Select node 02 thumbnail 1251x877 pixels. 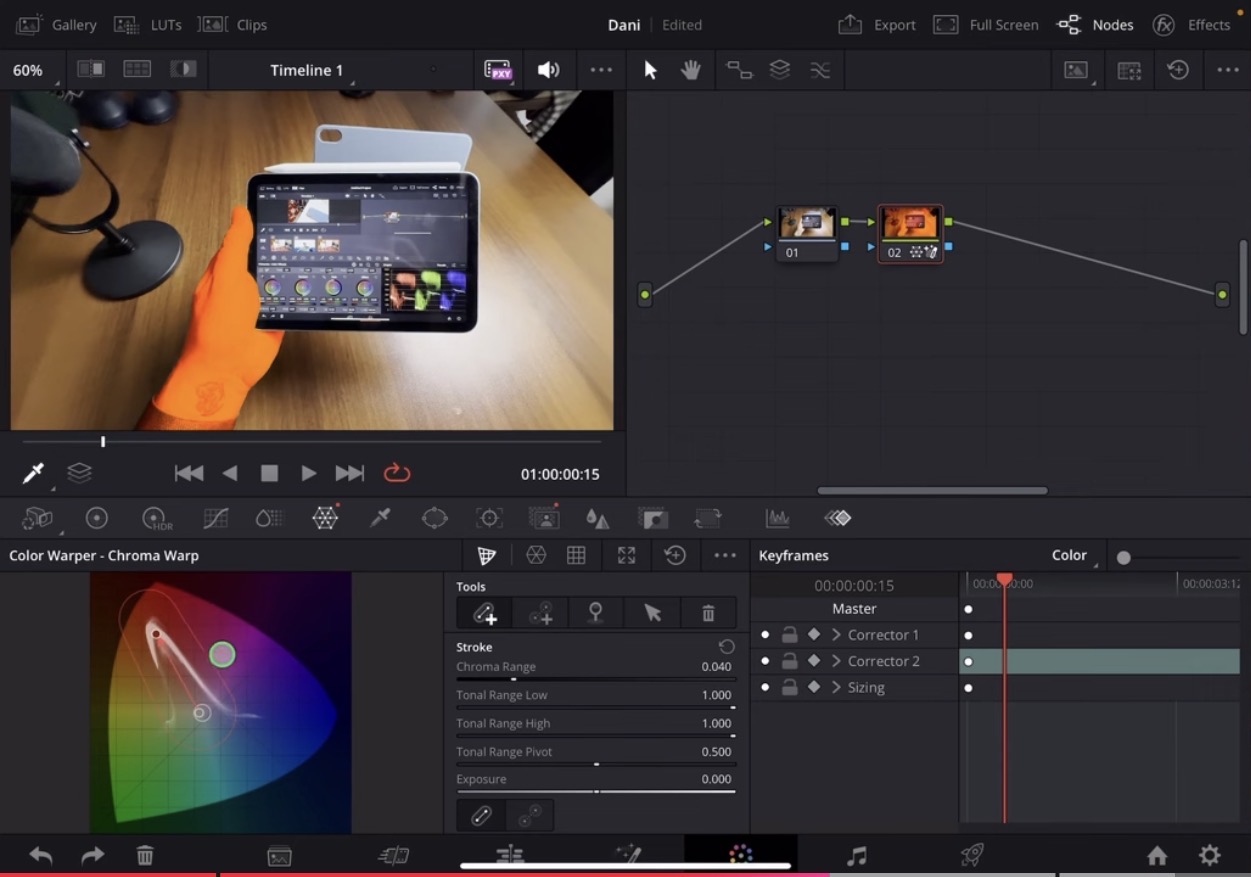[x=910, y=224]
